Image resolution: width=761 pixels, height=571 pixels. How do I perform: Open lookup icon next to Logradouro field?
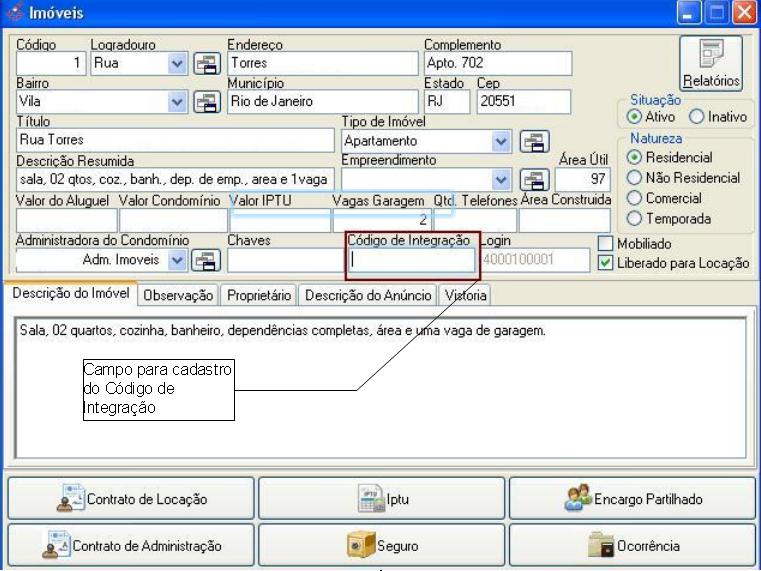click(x=209, y=64)
